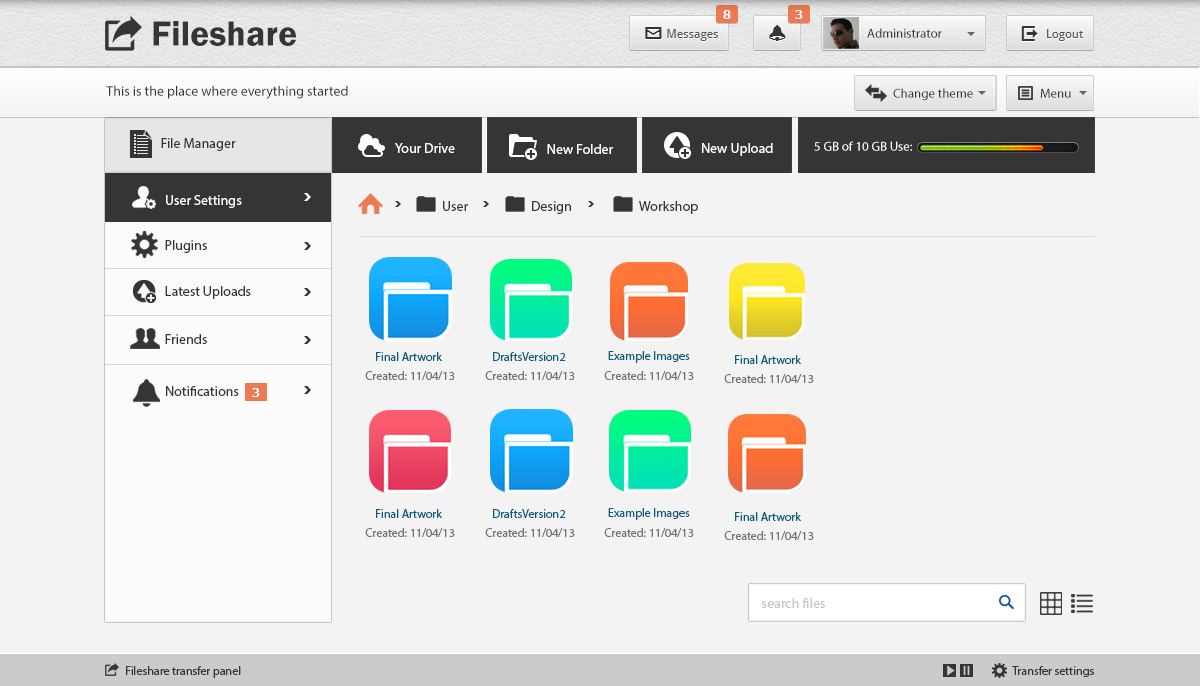
Task: Switch to list view icon
Action: click(1081, 603)
